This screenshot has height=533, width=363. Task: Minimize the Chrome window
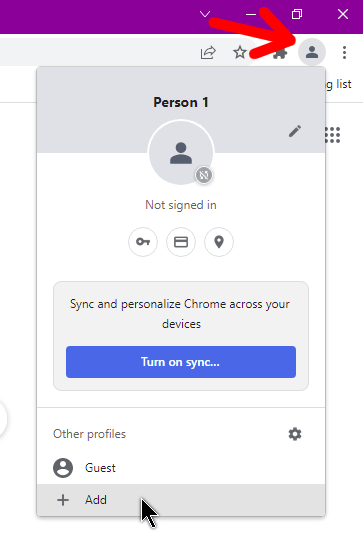(251, 14)
